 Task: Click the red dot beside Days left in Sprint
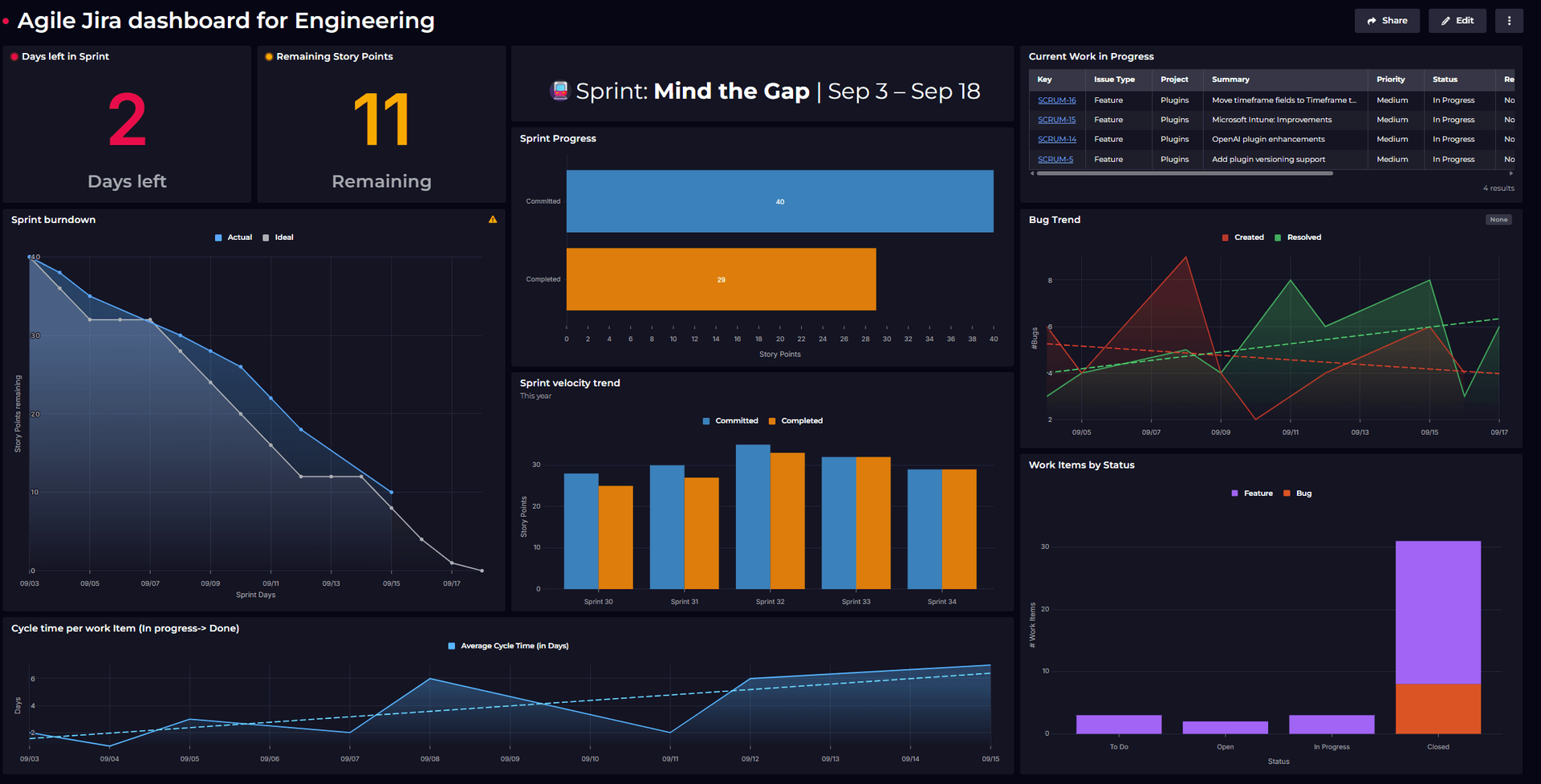pos(14,57)
